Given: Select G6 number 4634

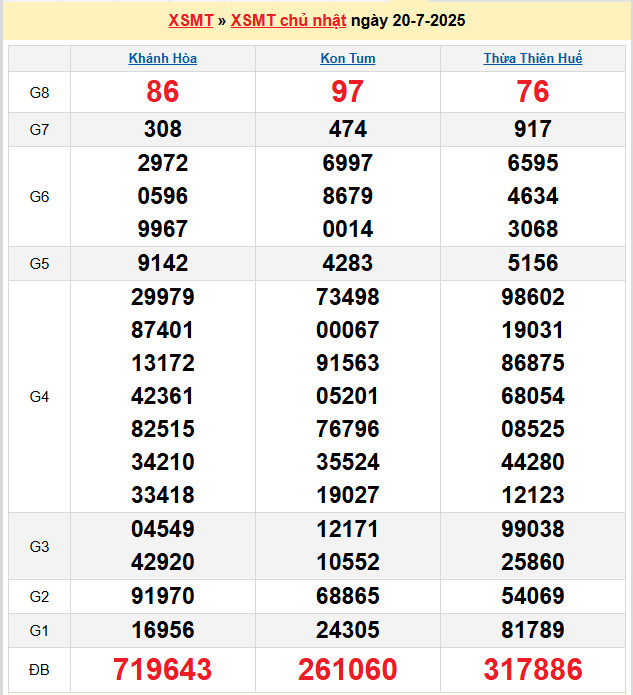Looking at the screenshot, I should pos(533,196).
